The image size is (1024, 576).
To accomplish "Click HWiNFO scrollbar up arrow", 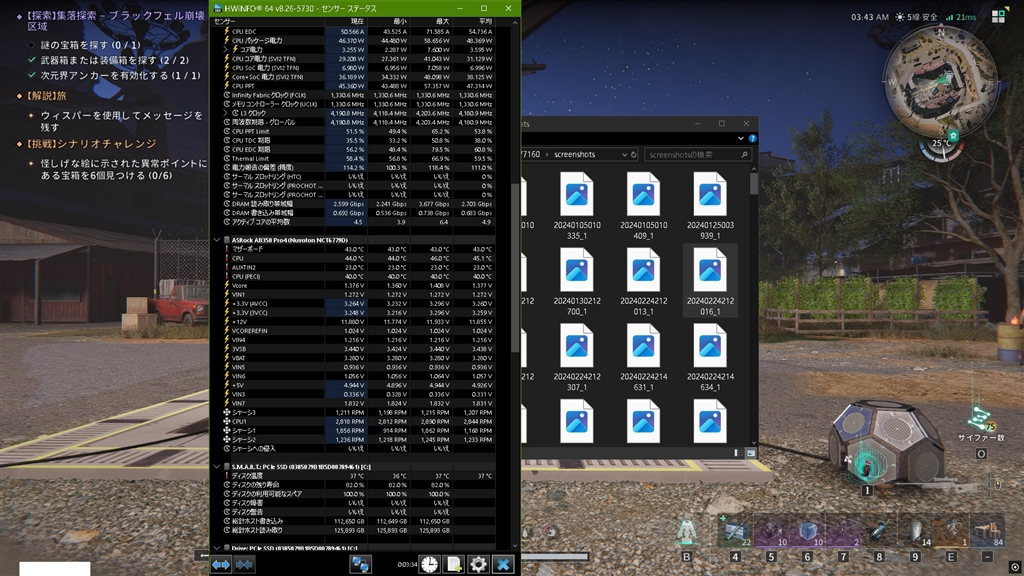I will [x=515, y=23].
